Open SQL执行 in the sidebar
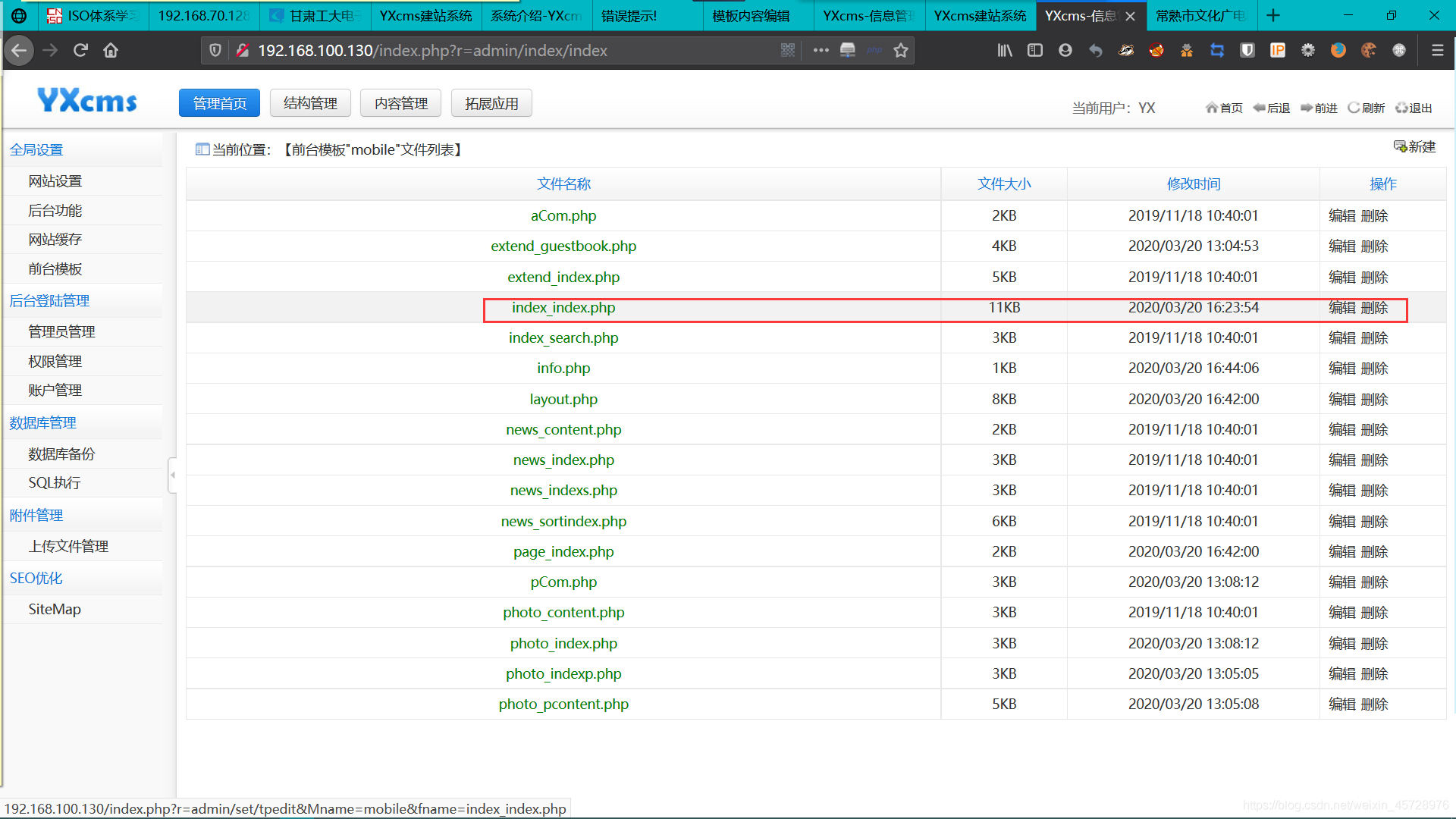1456x819 pixels. [54, 483]
